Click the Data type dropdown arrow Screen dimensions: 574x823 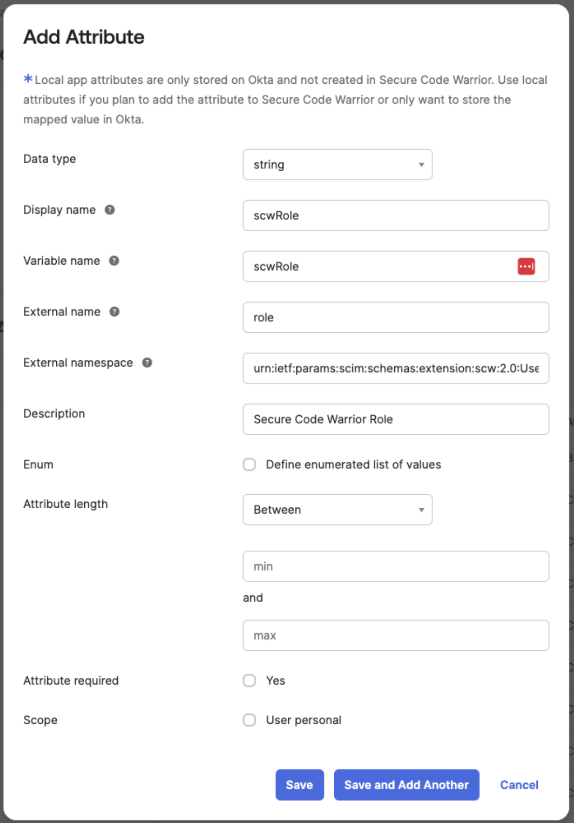[x=421, y=165]
